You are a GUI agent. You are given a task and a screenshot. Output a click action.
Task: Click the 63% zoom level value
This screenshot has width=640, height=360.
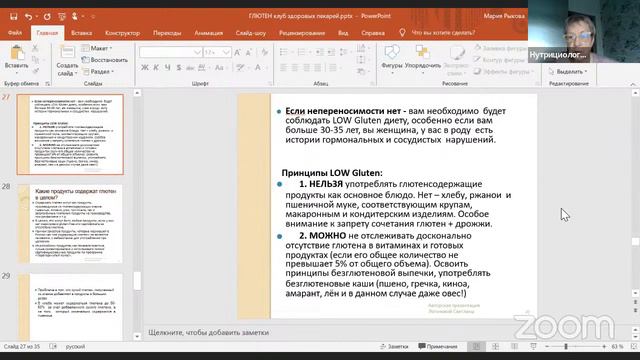coord(618,347)
